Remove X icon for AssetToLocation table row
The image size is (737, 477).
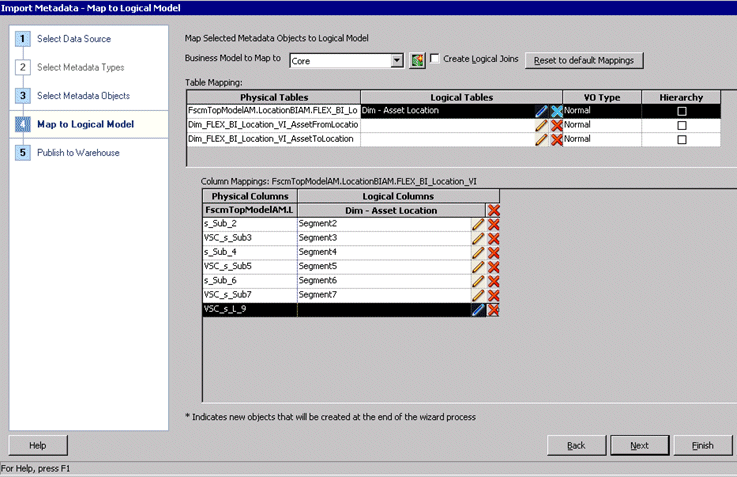click(x=557, y=140)
